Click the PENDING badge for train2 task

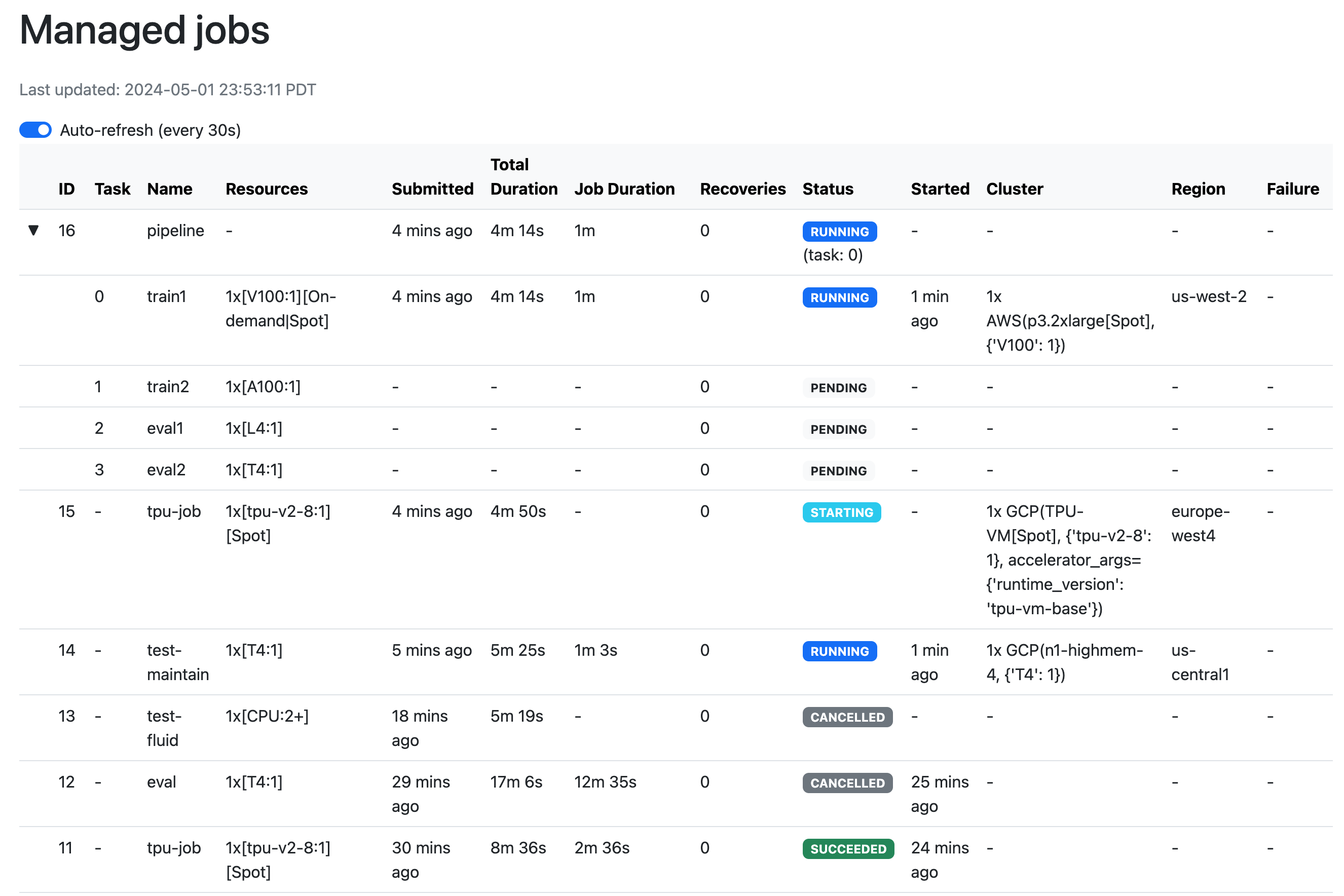tap(838, 387)
